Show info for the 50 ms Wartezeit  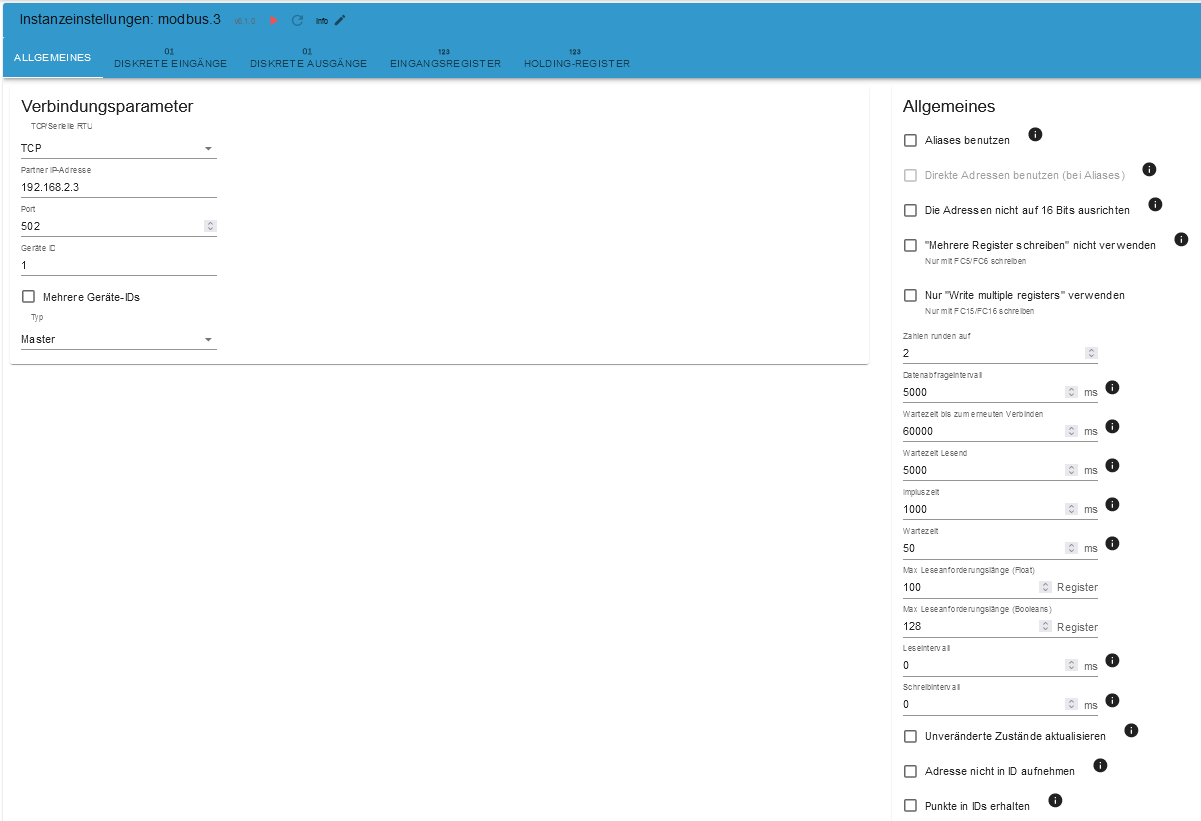(1112, 543)
